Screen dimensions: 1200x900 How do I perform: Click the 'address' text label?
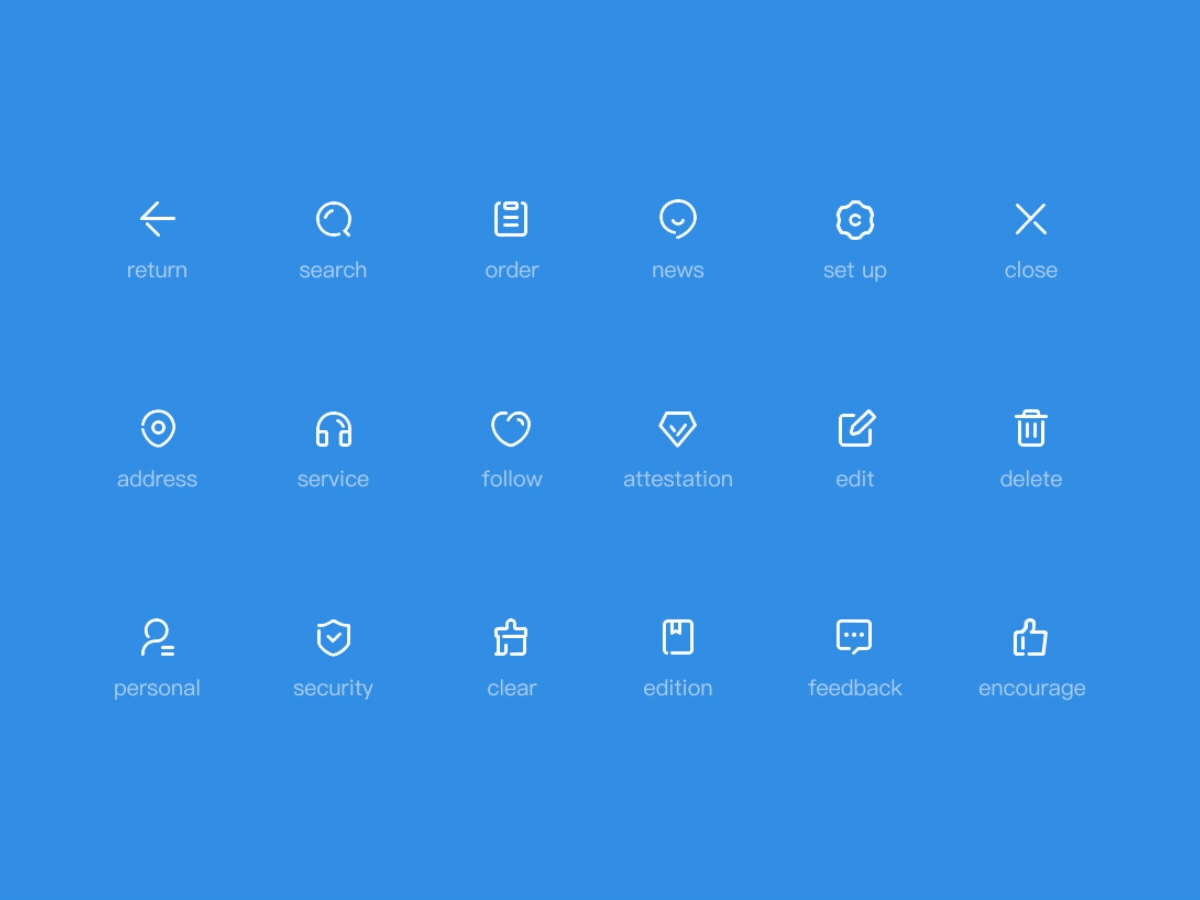[x=157, y=479]
